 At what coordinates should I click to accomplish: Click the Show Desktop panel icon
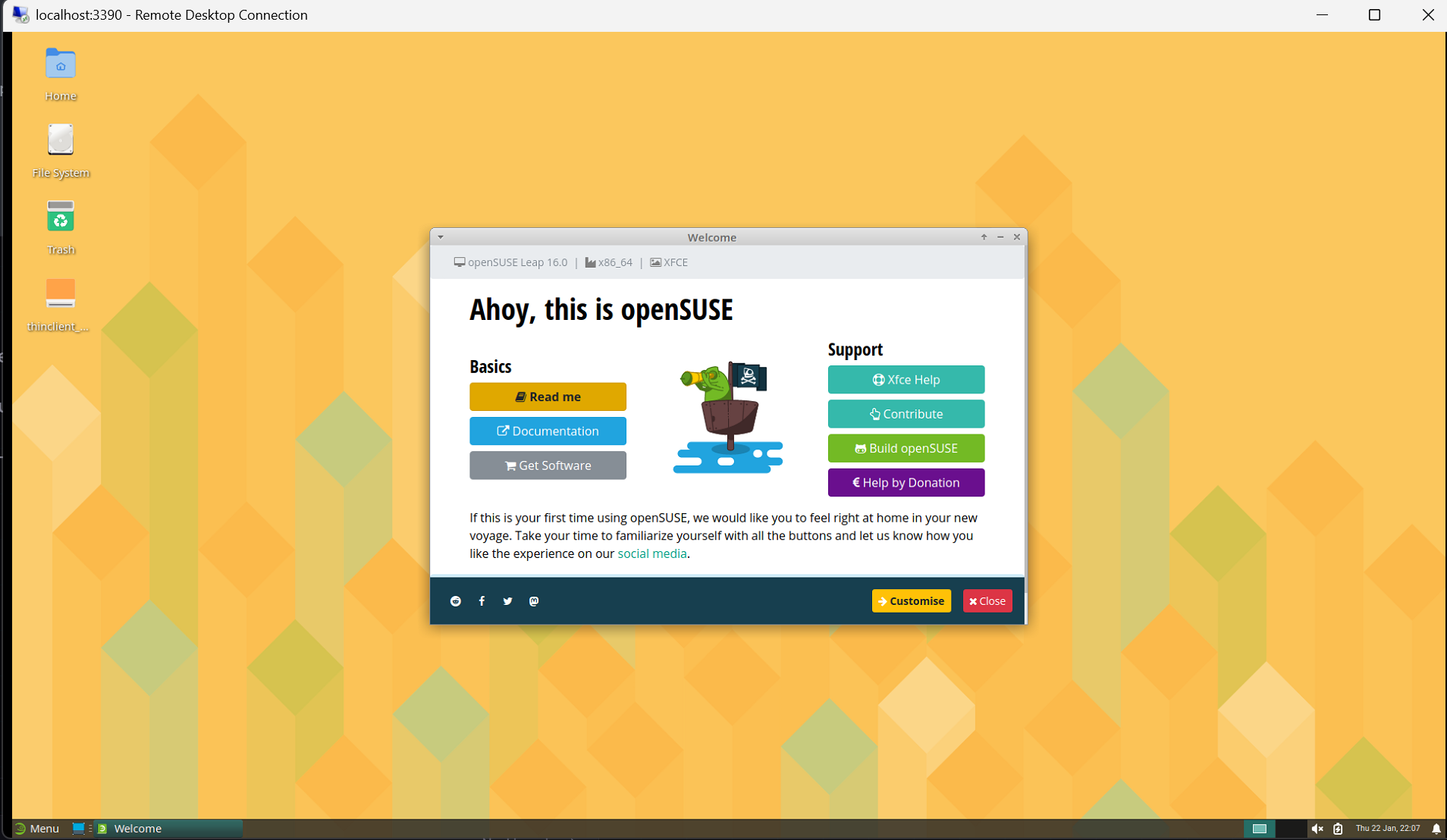pos(78,829)
